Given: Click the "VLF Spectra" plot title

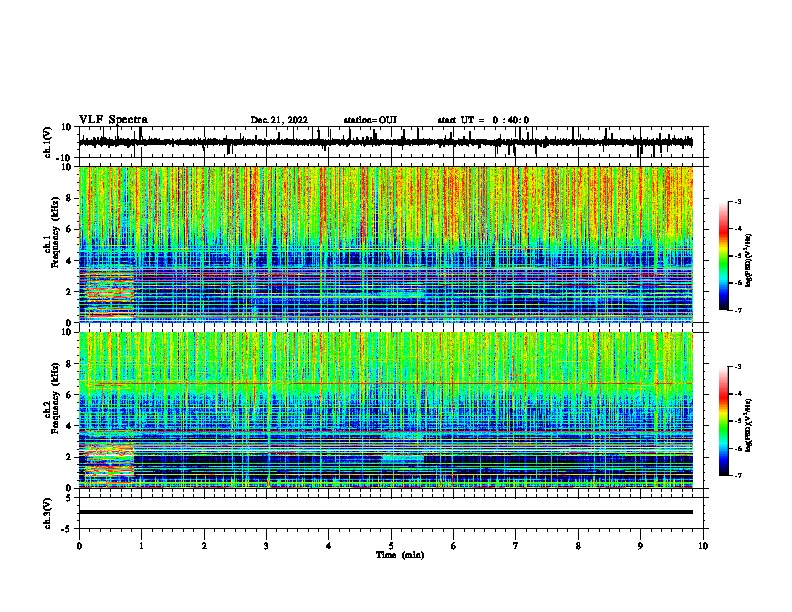Looking at the screenshot, I should click(x=113, y=120).
